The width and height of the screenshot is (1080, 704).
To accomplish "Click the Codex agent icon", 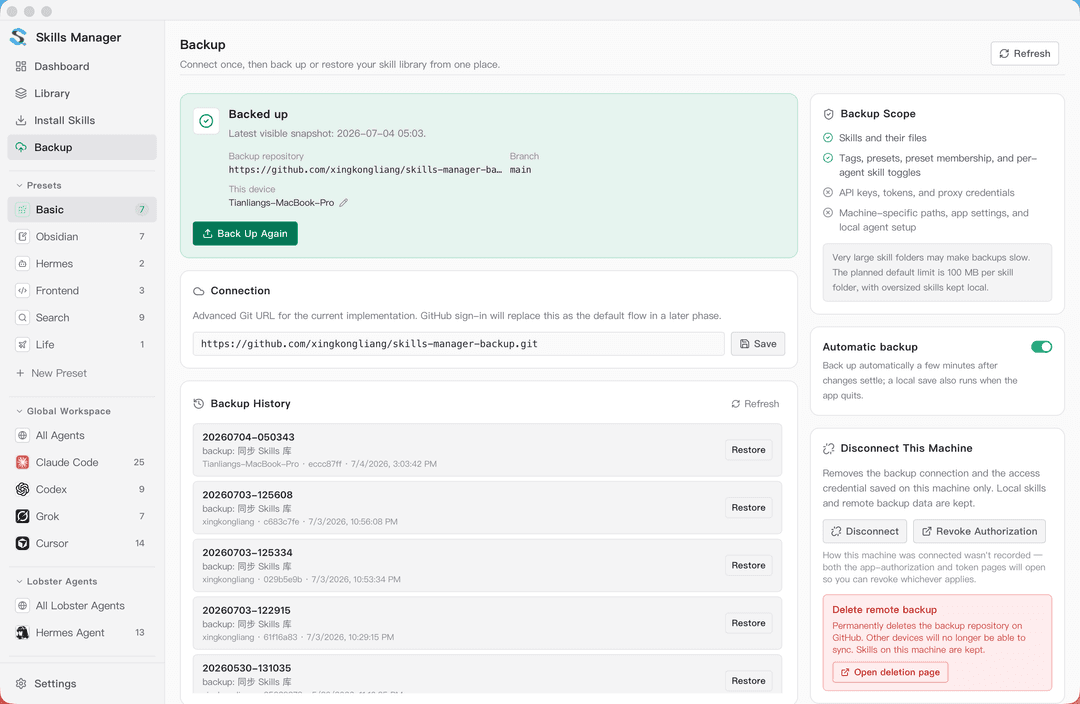I will tap(23, 489).
